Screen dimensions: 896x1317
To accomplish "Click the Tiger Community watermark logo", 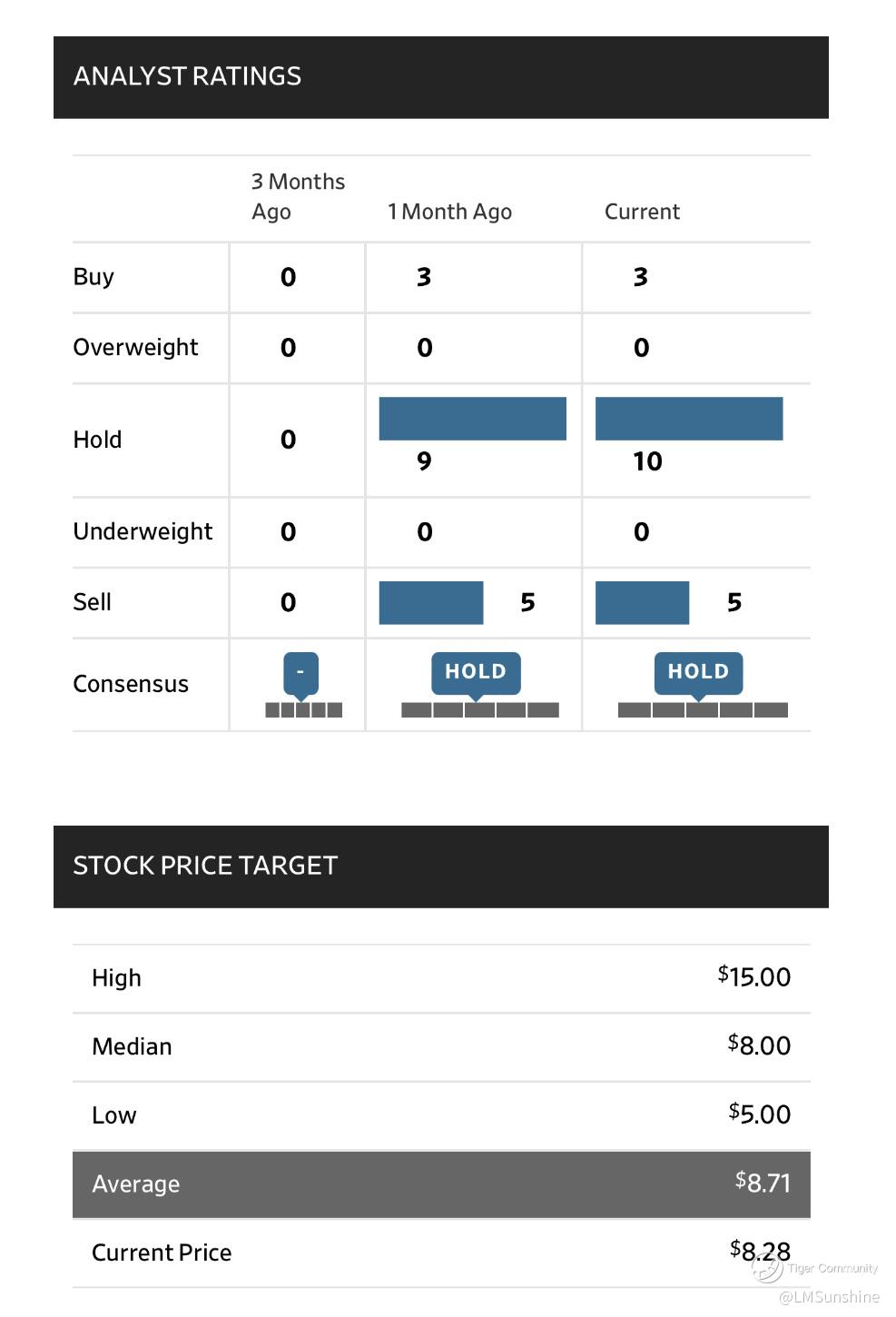I will click(x=767, y=1269).
